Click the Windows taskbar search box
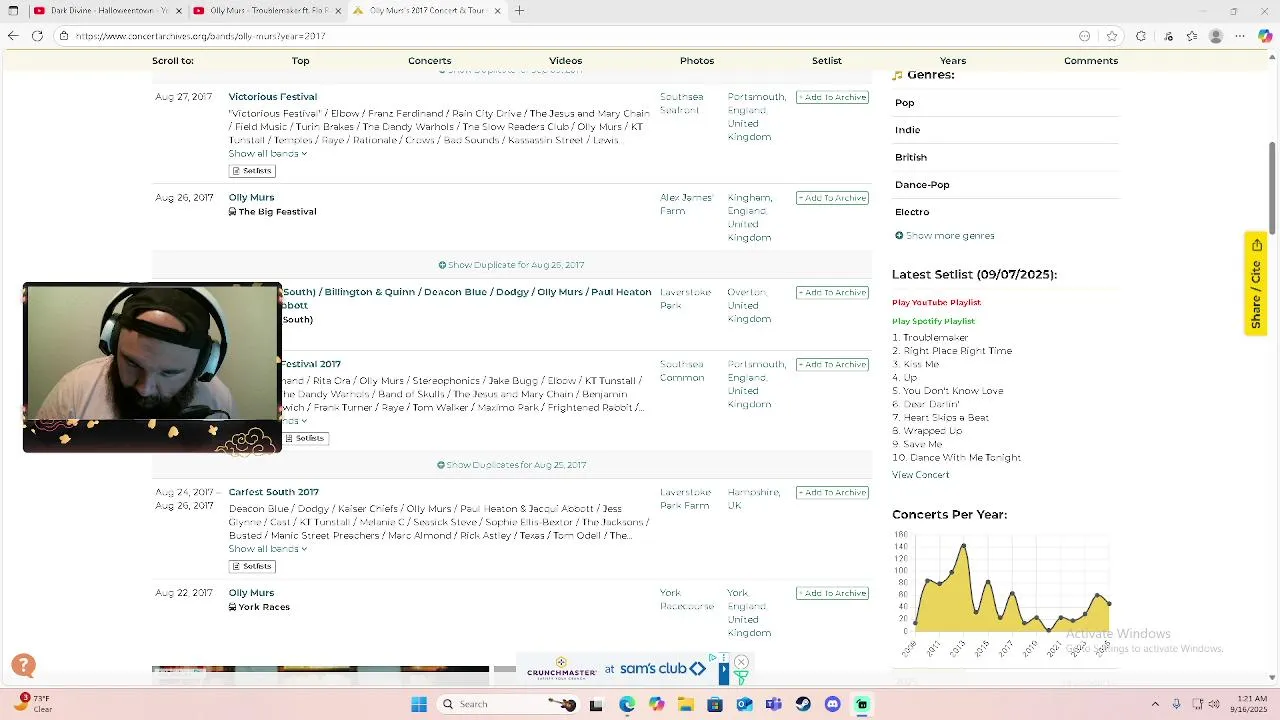The width and height of the screenshot is (1280, 720). (510, 704)
